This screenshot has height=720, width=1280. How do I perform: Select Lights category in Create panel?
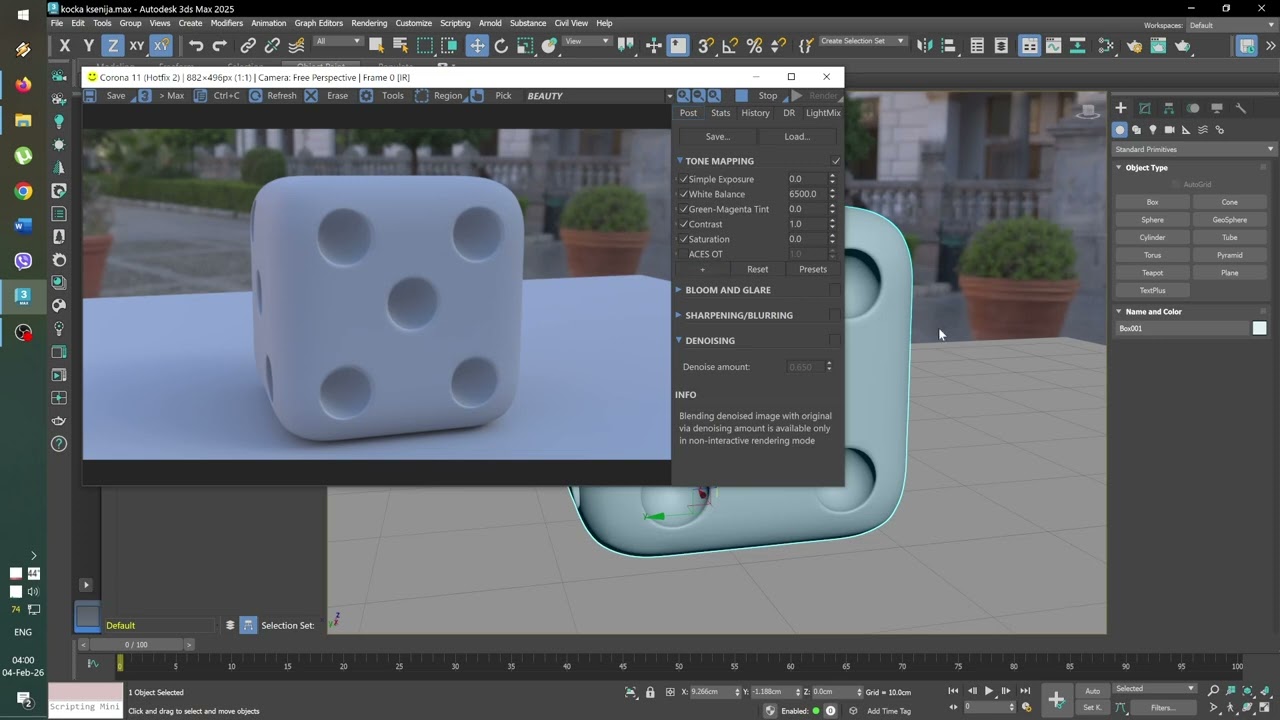tap(1153, 130)
